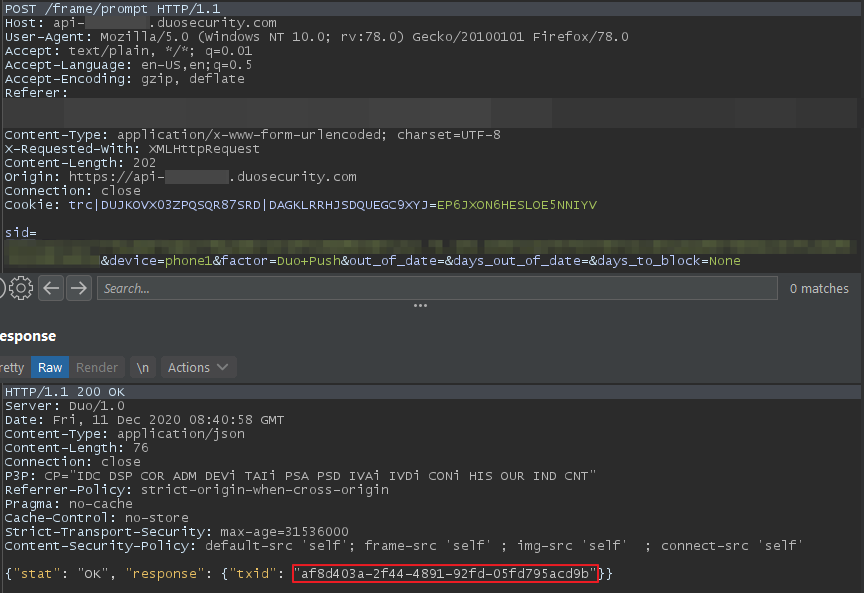Go to previous search match arrow
Screen dimensions: 864x593
(x=51, y=289)
